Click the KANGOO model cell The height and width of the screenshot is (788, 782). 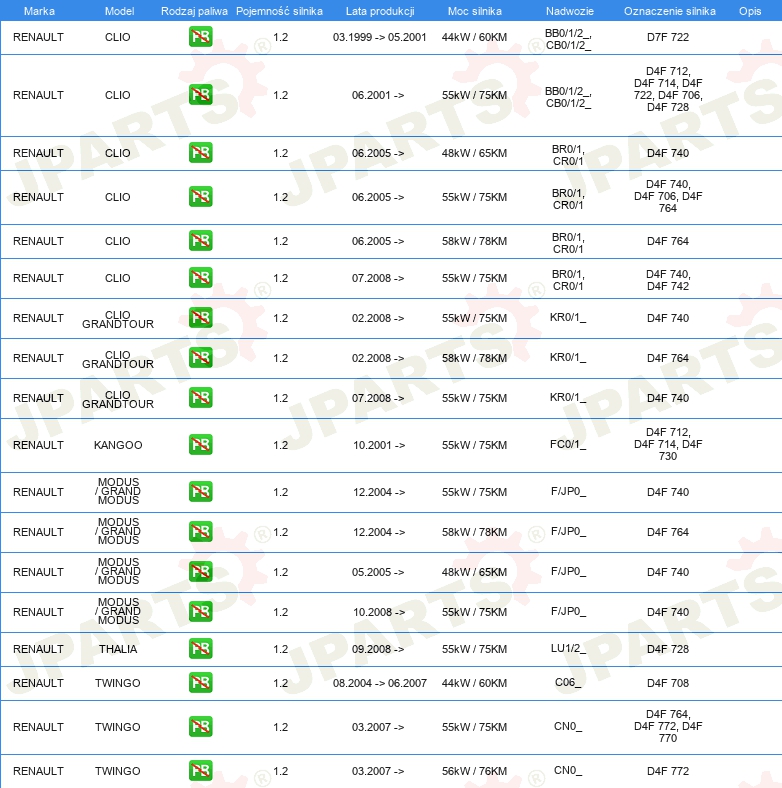pos(118,445)
